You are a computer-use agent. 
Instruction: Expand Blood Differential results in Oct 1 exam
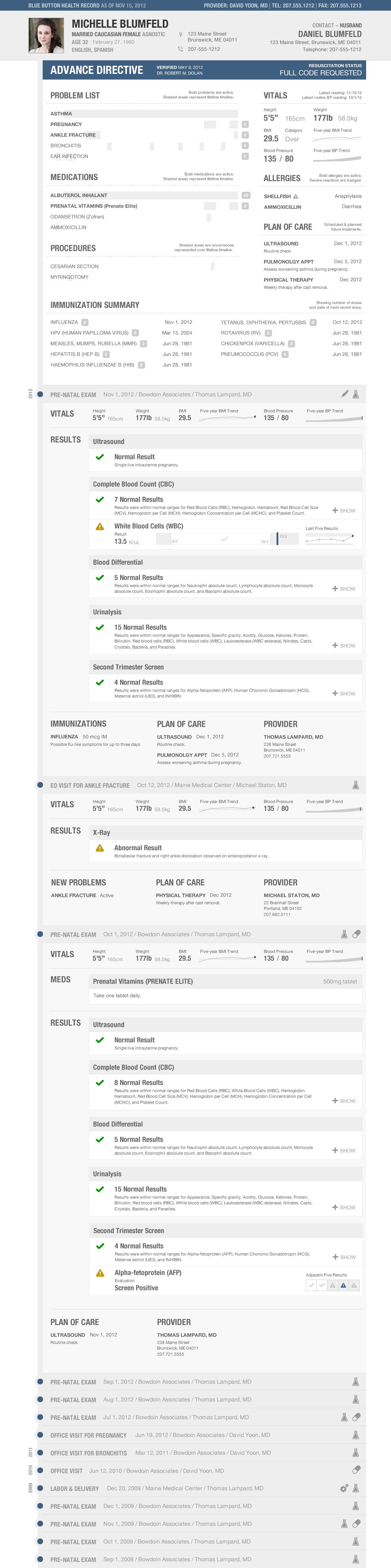344,1150
